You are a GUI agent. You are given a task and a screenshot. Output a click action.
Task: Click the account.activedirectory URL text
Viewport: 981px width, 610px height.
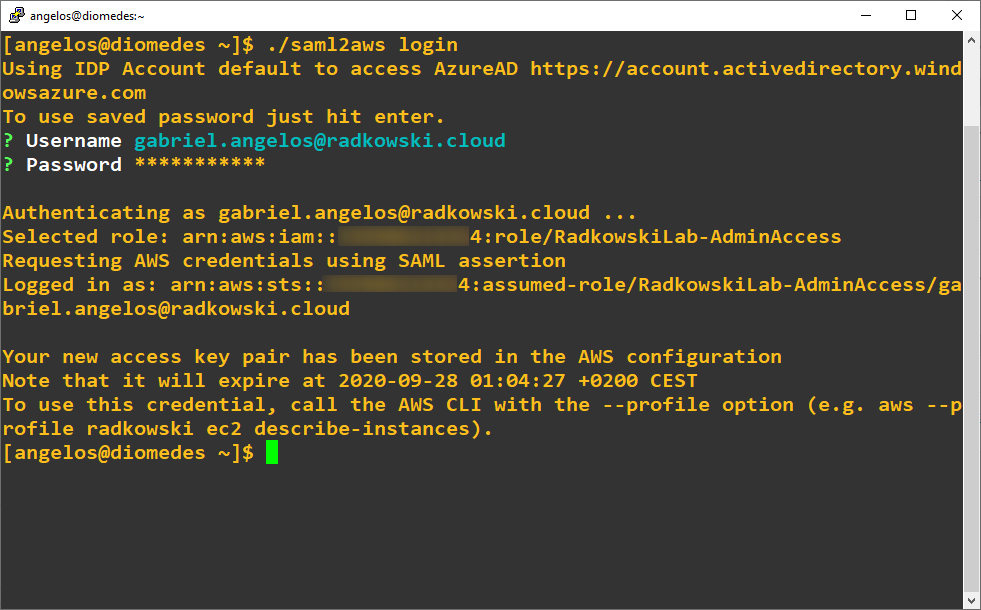click(x=746, y=69)
